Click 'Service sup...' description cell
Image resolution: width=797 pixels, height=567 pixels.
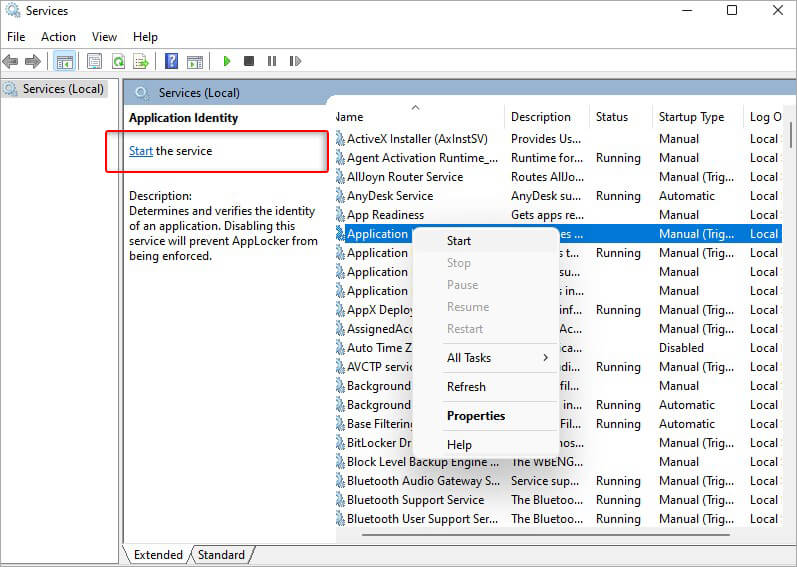click(x=545, y=481)
